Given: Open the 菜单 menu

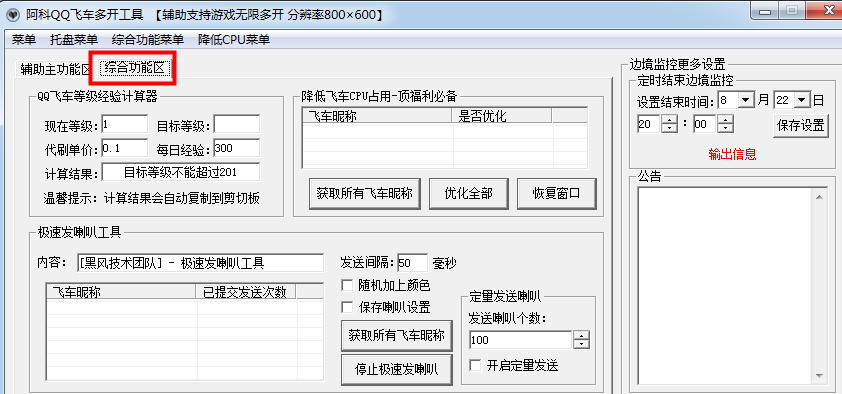Looking at the screenshot, I should pyautogui.click(x=24, y=39).
